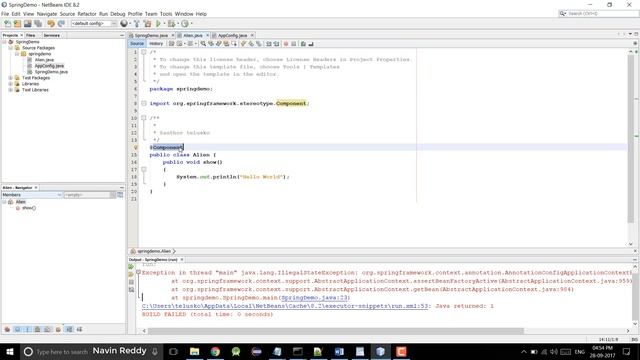Click the Open Project toolbar icon

coord(27,24)
